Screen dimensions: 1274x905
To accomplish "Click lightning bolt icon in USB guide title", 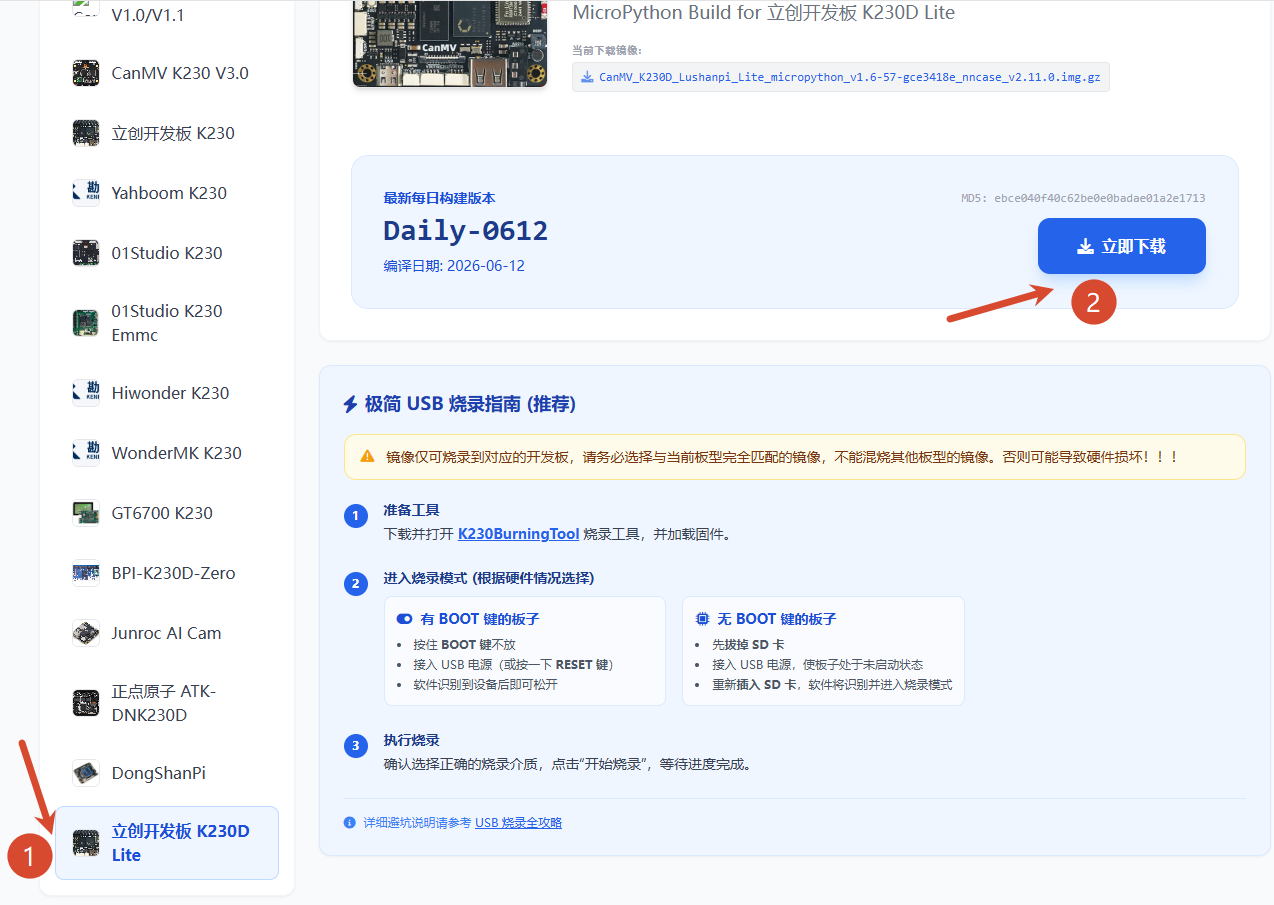I will pos(350,404).
